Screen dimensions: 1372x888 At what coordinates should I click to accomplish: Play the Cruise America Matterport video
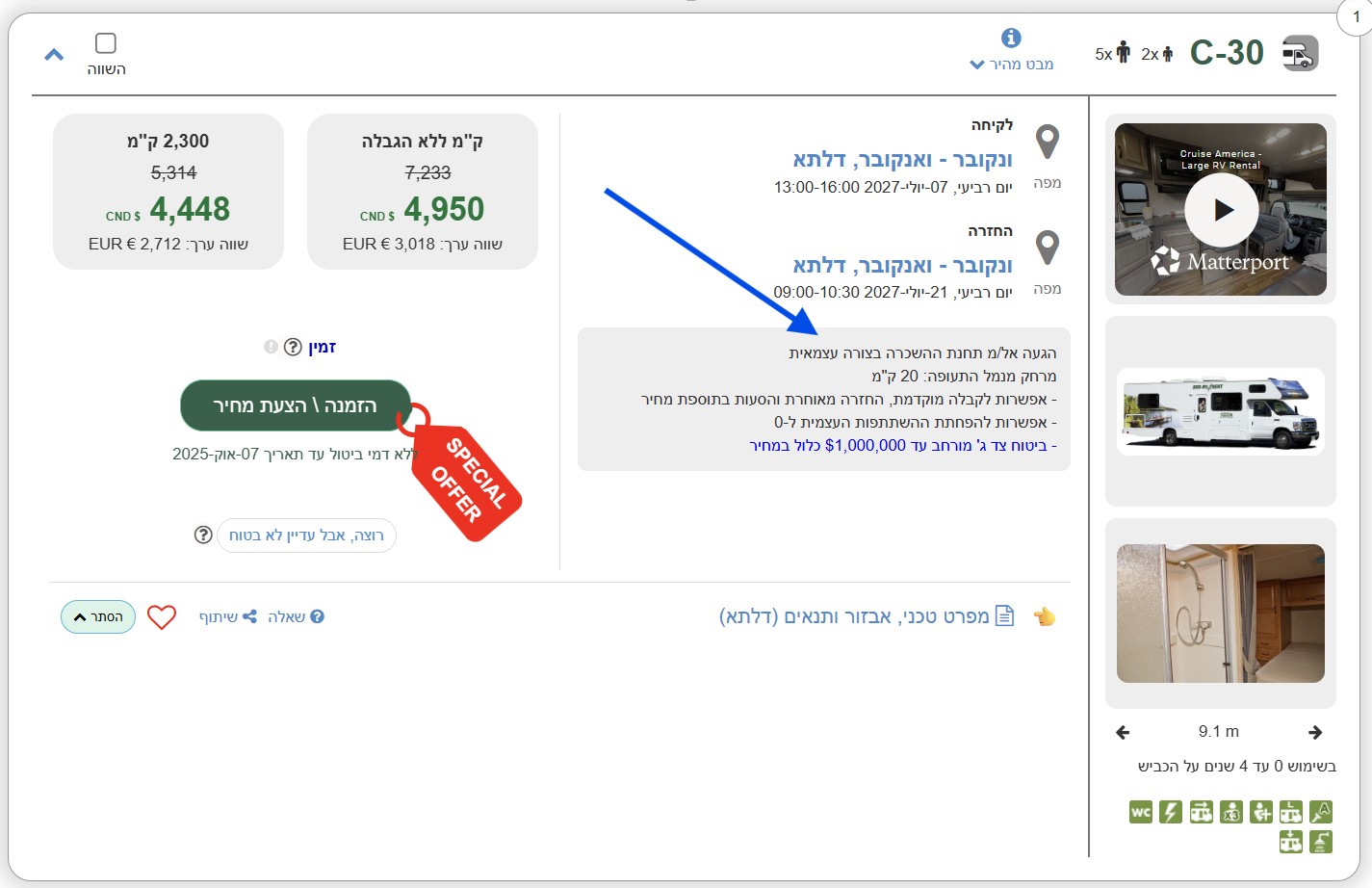1221,210
